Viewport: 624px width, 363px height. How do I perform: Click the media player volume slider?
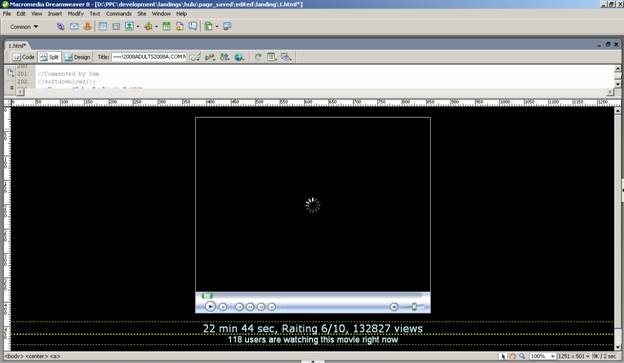[x=414, y=306]
